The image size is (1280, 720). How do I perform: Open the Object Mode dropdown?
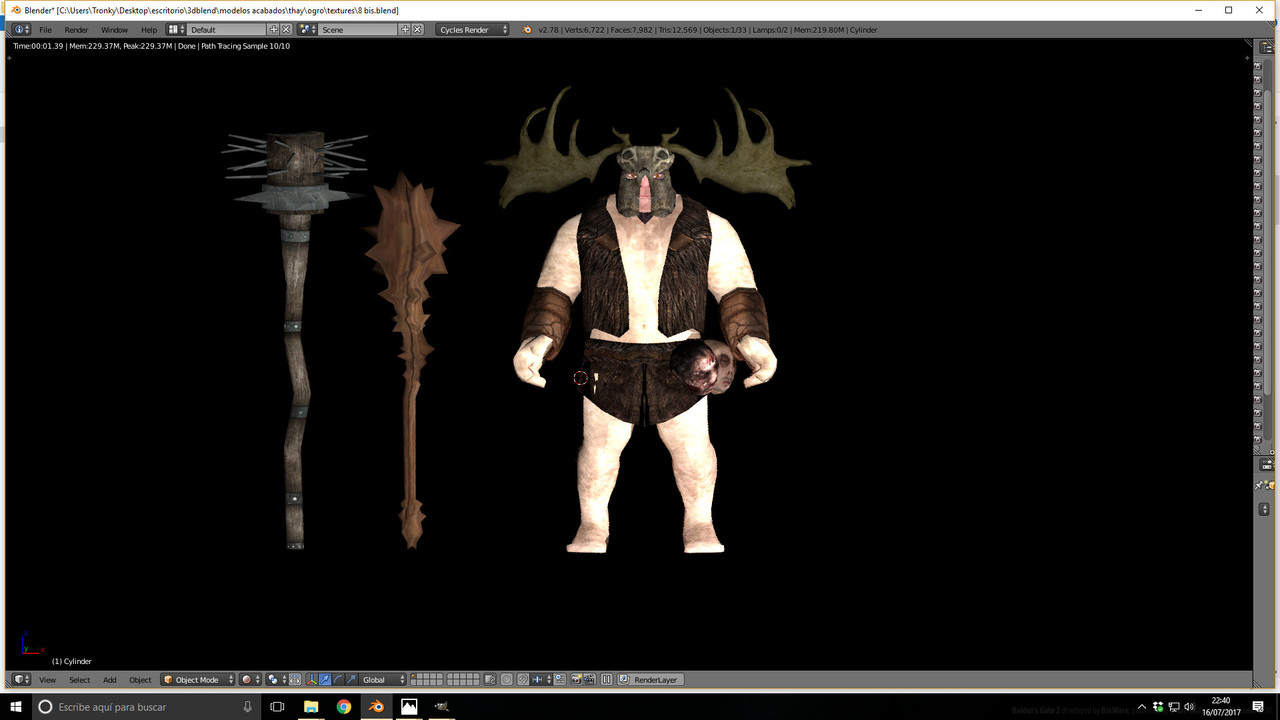pyautogui.click(x=198, y=680)
